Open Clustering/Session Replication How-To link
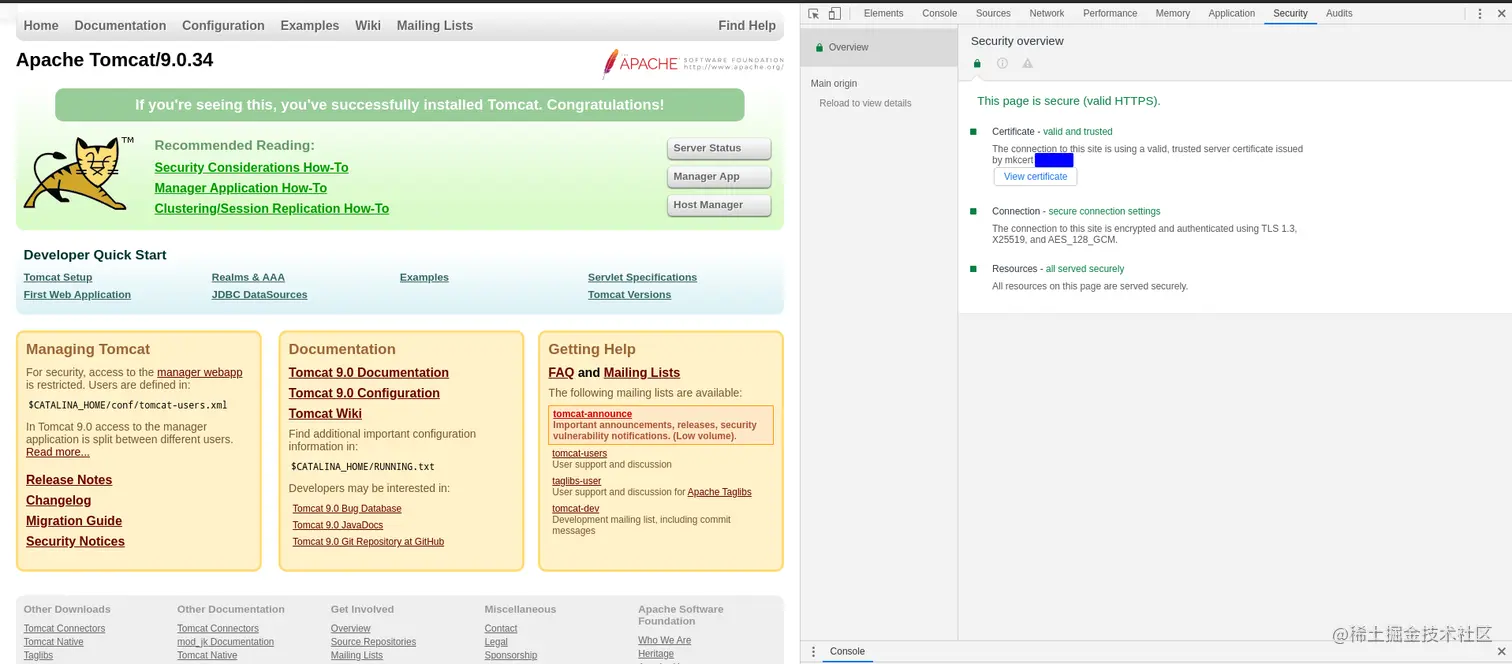Image resolution: width=1512 pixels, height=664 pixels. 271,208
